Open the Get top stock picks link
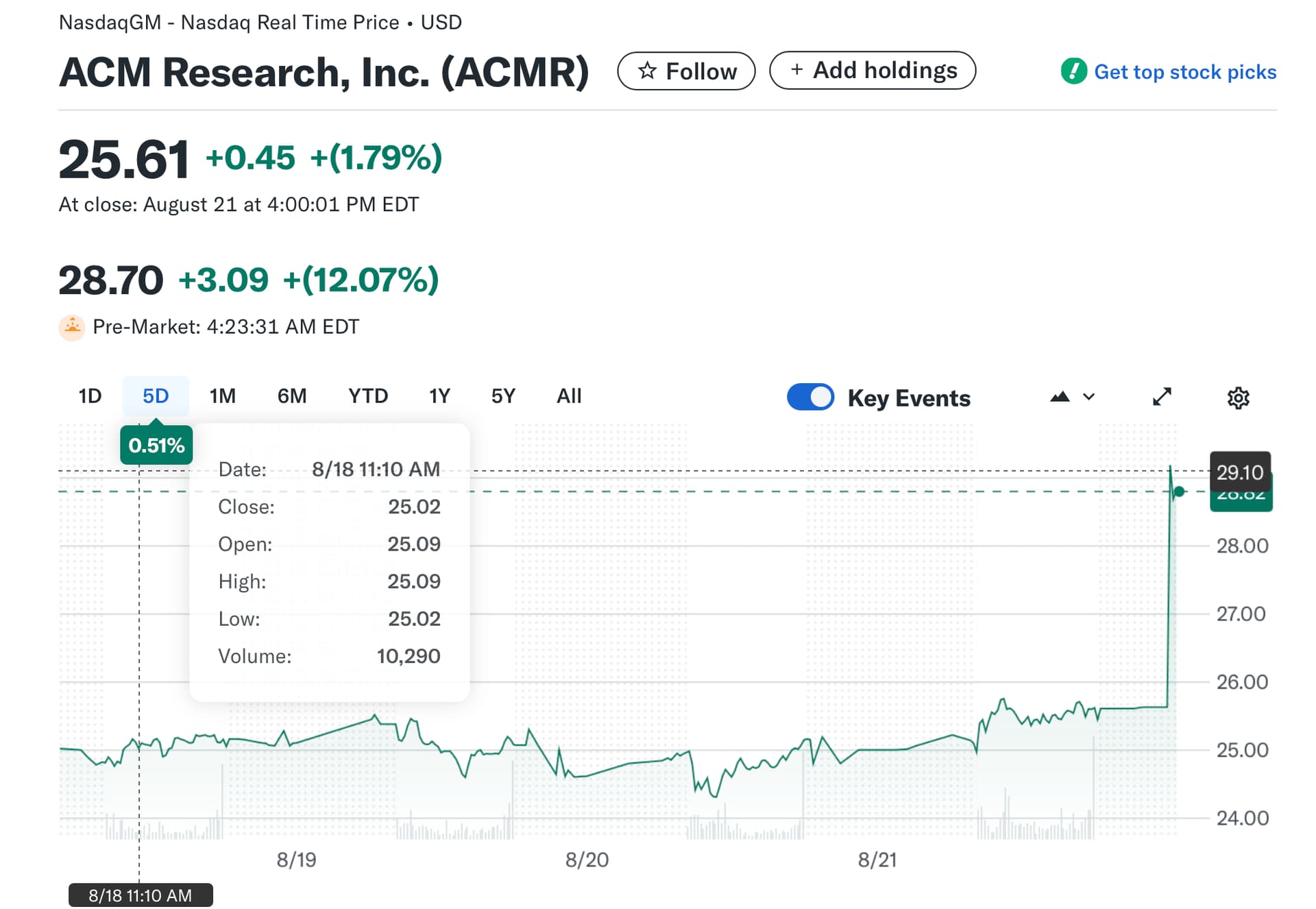The image size is (1316, 909). click(x=1184, y=72)
